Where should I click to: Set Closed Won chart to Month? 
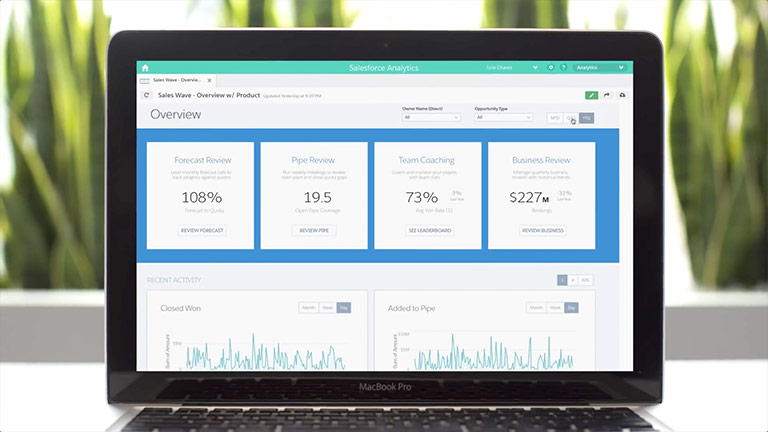[x=309, y=308]
